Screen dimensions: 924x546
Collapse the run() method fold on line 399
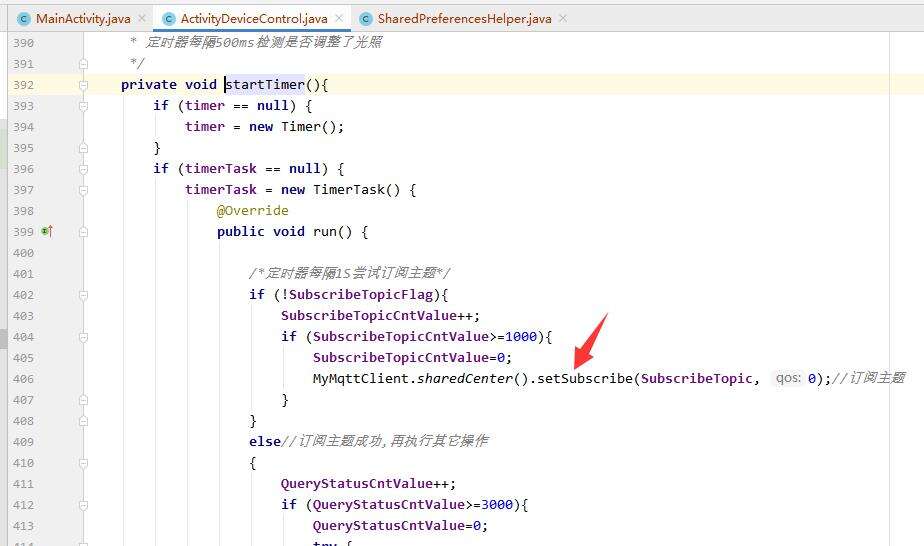click(84, 232)
